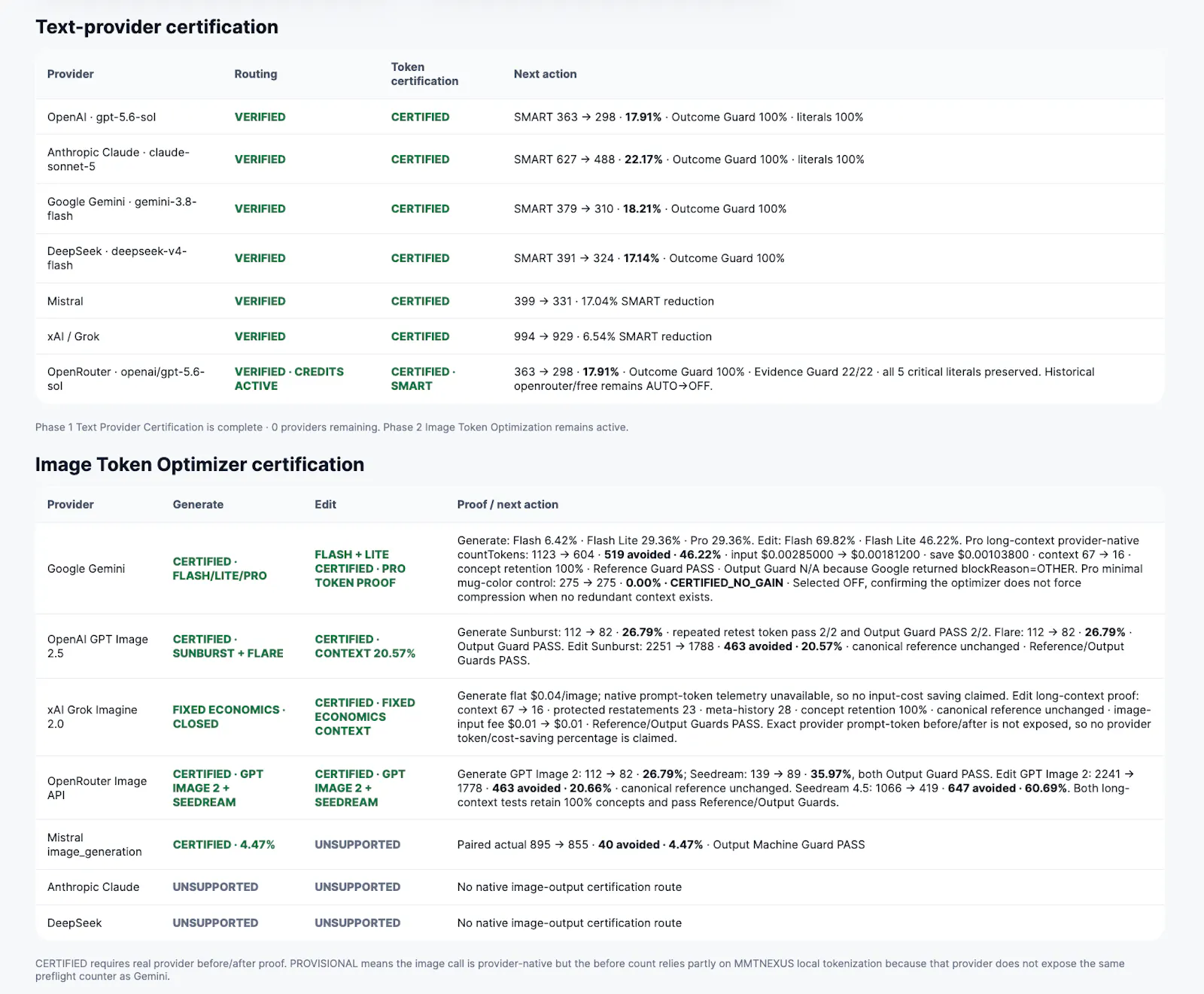Select the 'Google Gemini · gemini-3.8-flash' provider cell
This screenshot has height=994, width=1204.
coord(122,208)
